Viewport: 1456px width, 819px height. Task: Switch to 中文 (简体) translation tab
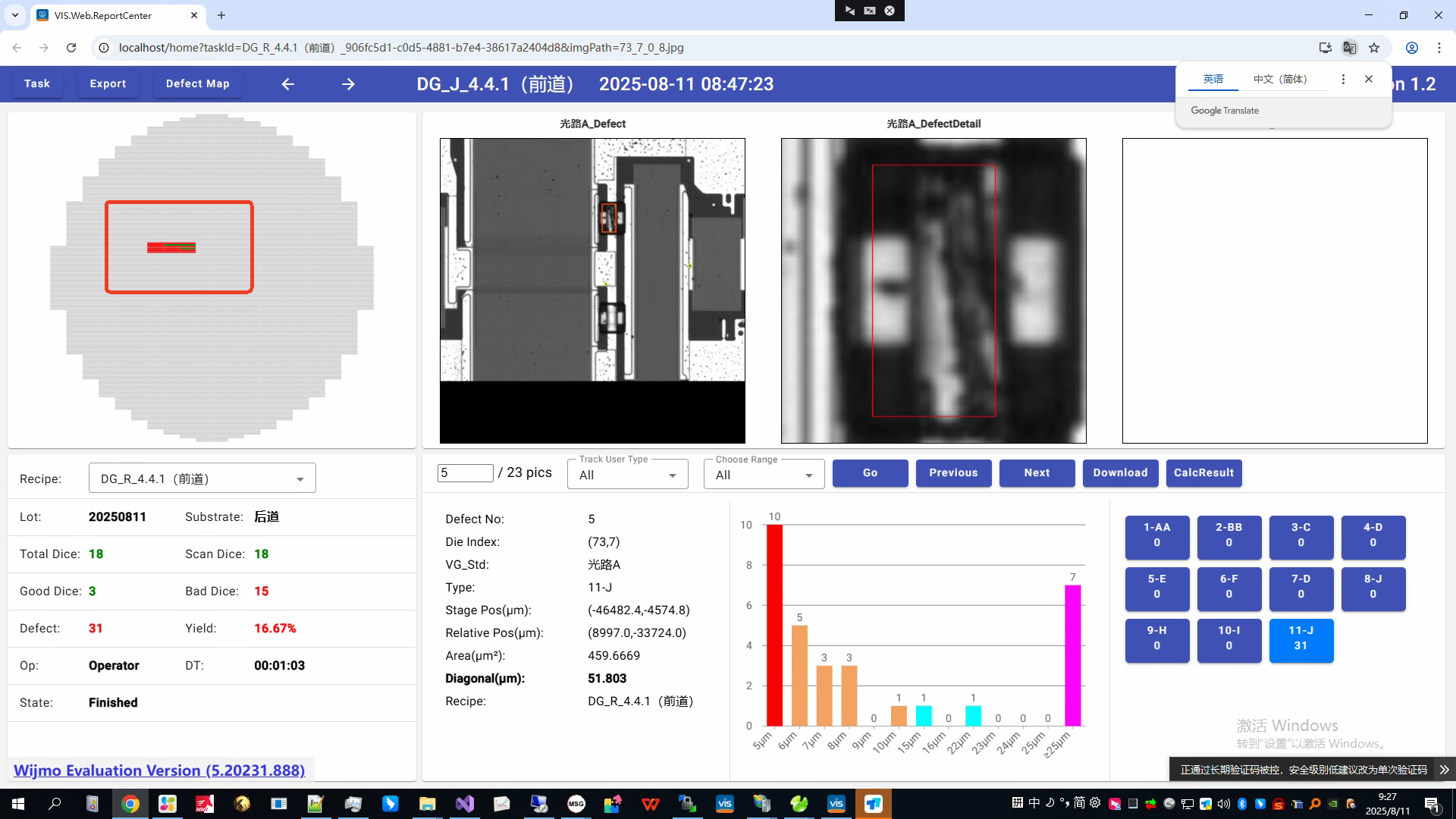(x=1280, y=79)
